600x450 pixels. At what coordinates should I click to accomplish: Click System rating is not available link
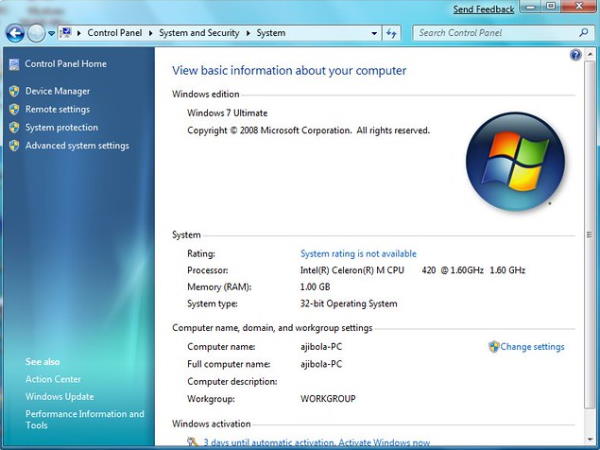coord(358,254)
